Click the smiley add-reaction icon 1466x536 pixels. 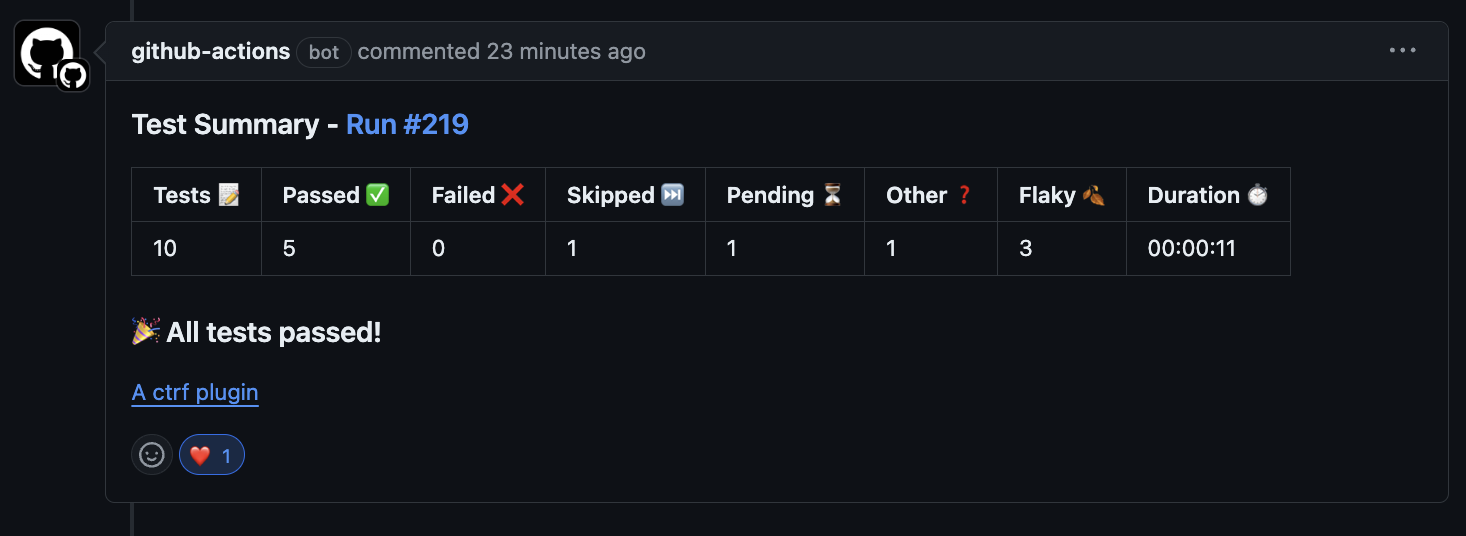point(152,455)
